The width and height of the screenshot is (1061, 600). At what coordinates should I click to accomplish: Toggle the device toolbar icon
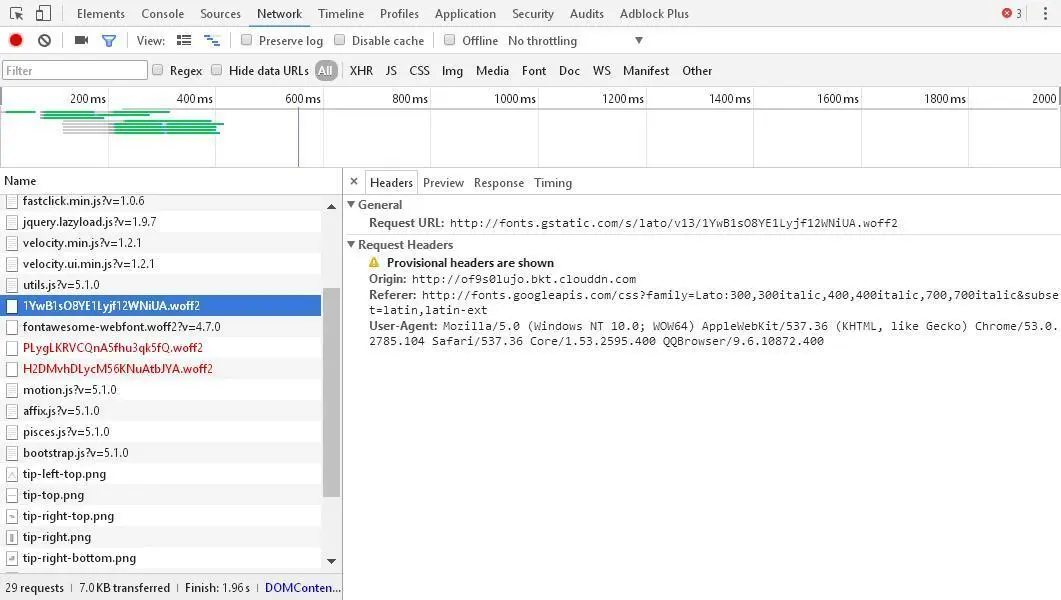click(43, 14)
